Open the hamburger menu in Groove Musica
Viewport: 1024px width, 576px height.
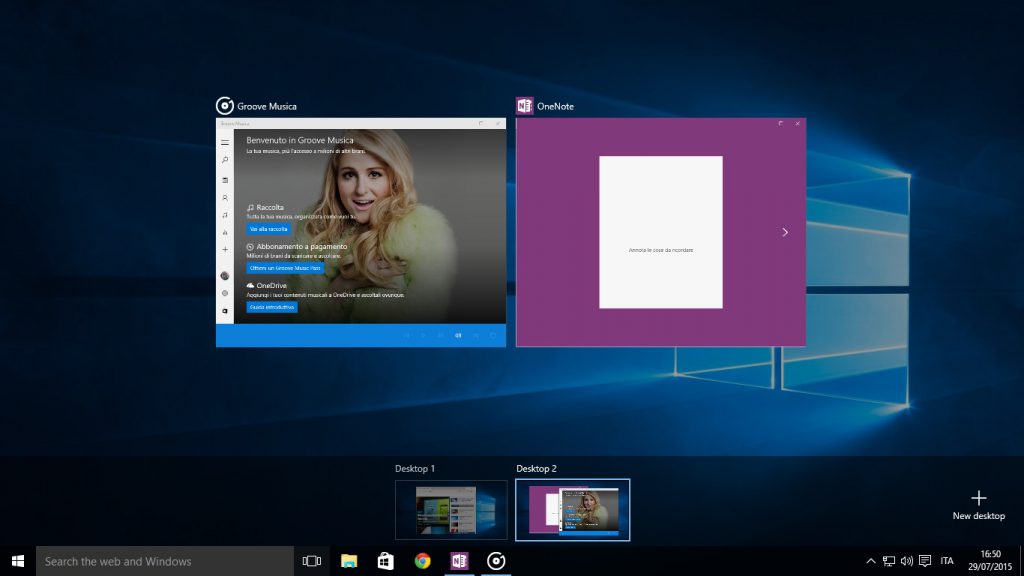tap(225, 142)
